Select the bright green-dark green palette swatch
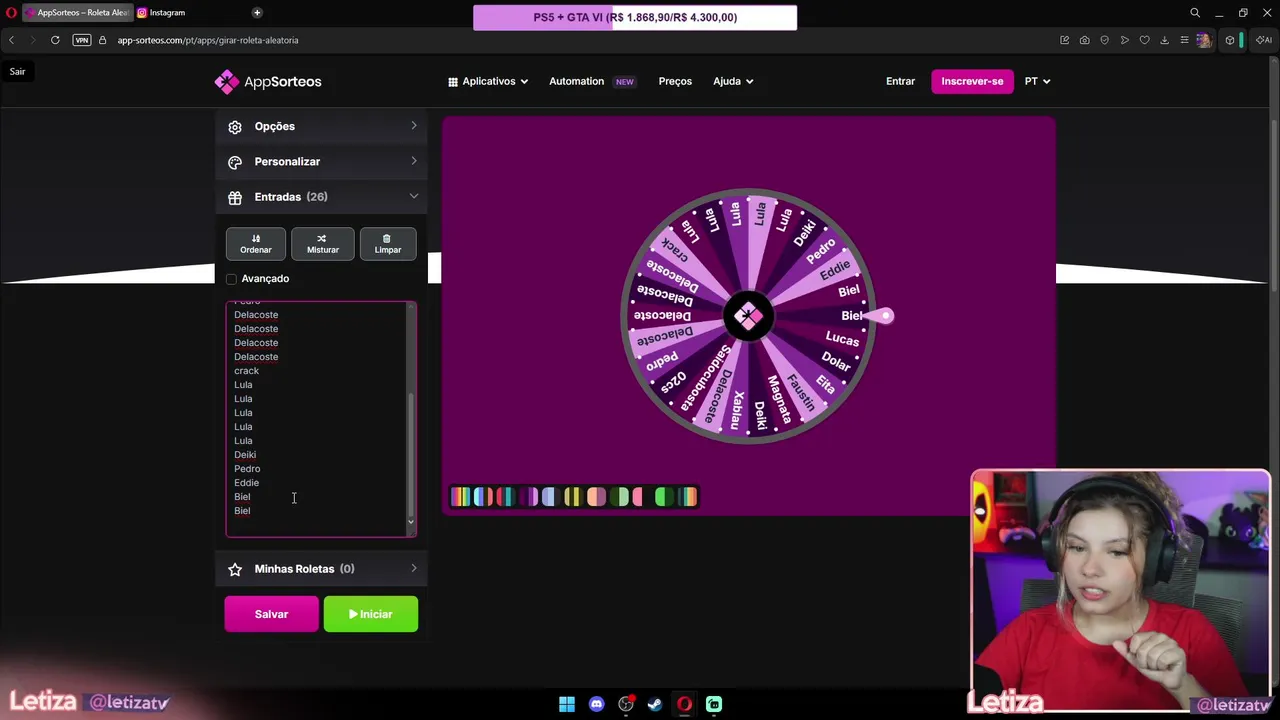This screenshot has width=1280, height=720. pyautogui.click(x=664, y=497)
